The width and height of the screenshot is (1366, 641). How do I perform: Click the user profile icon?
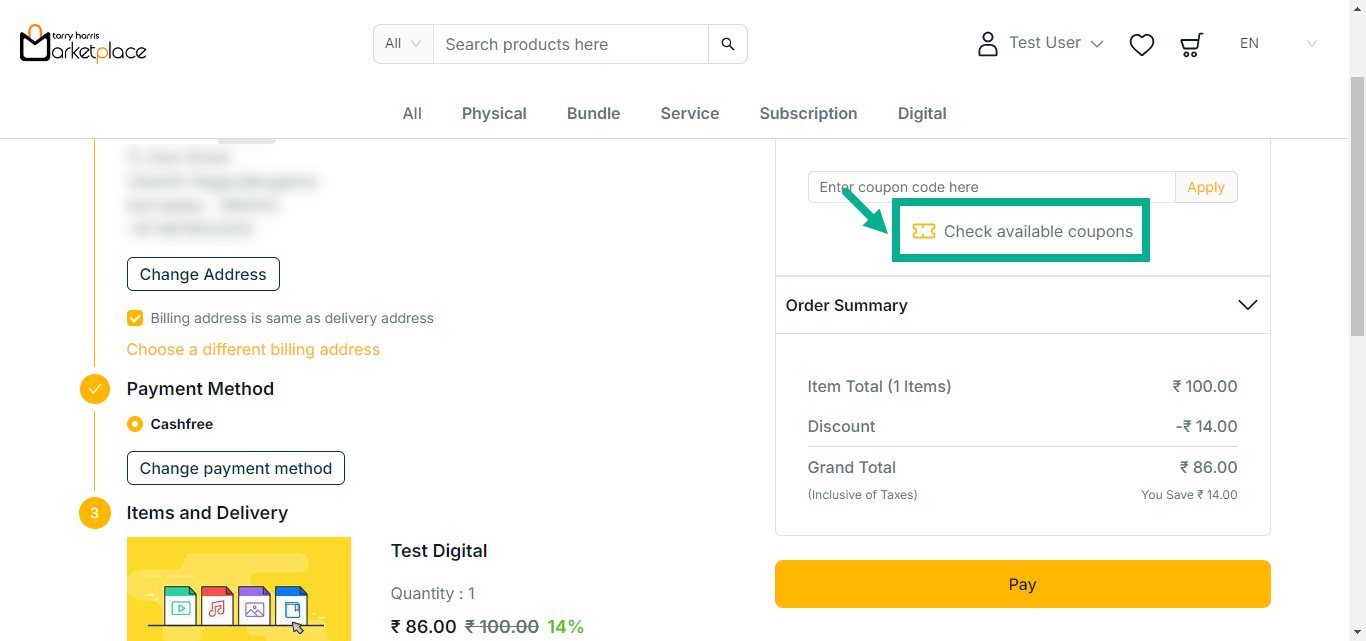click(987, 44)
